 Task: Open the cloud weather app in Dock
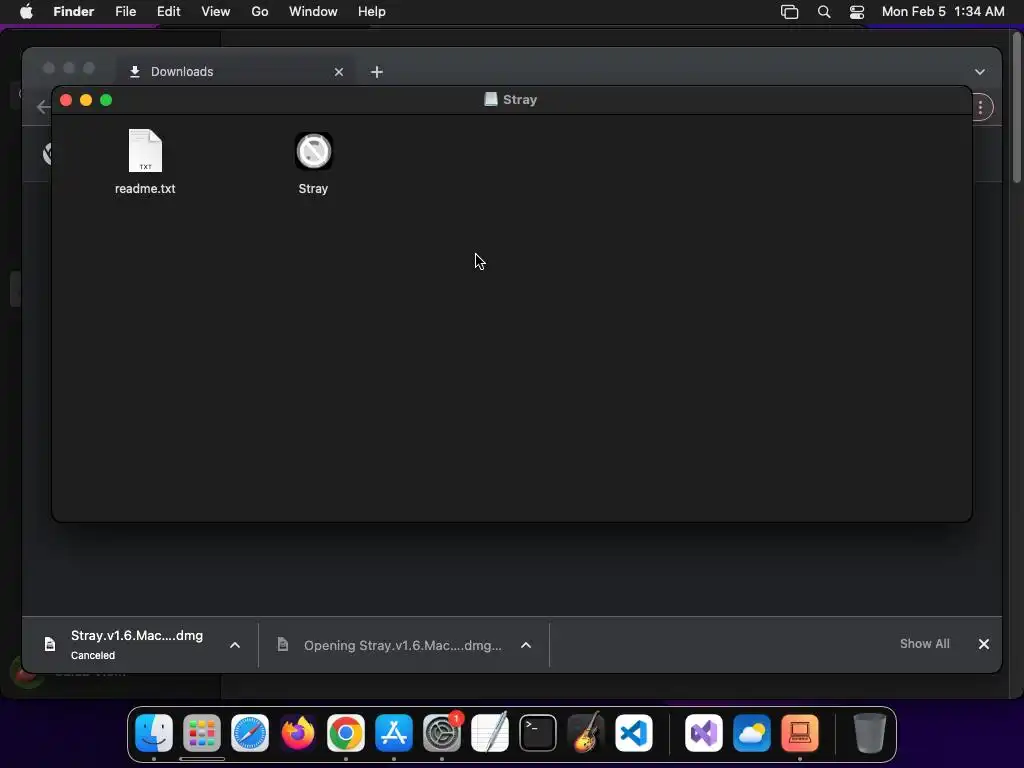[x=752, y=733]
